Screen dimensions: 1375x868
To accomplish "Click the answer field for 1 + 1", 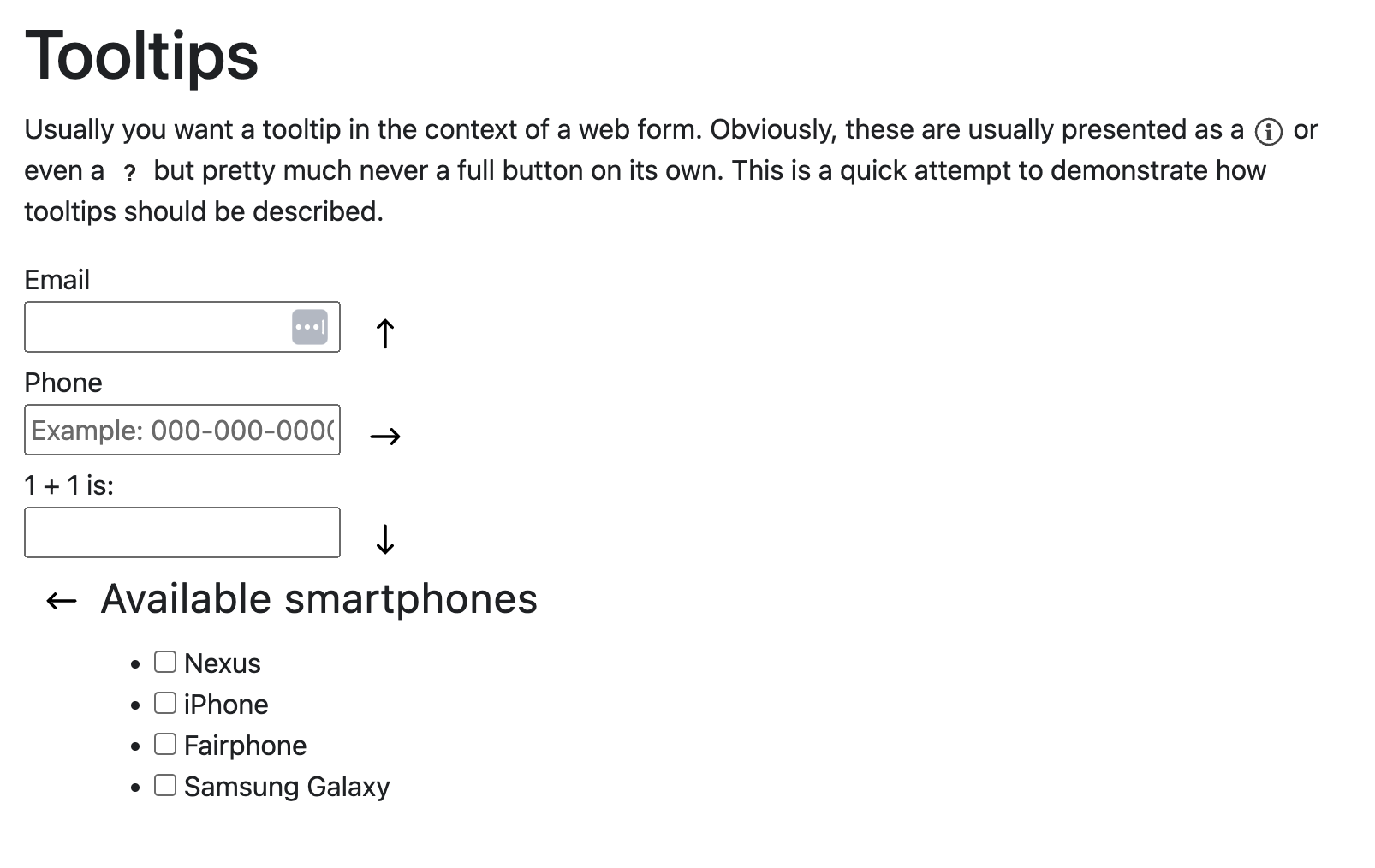I will (x=182, y=532).
